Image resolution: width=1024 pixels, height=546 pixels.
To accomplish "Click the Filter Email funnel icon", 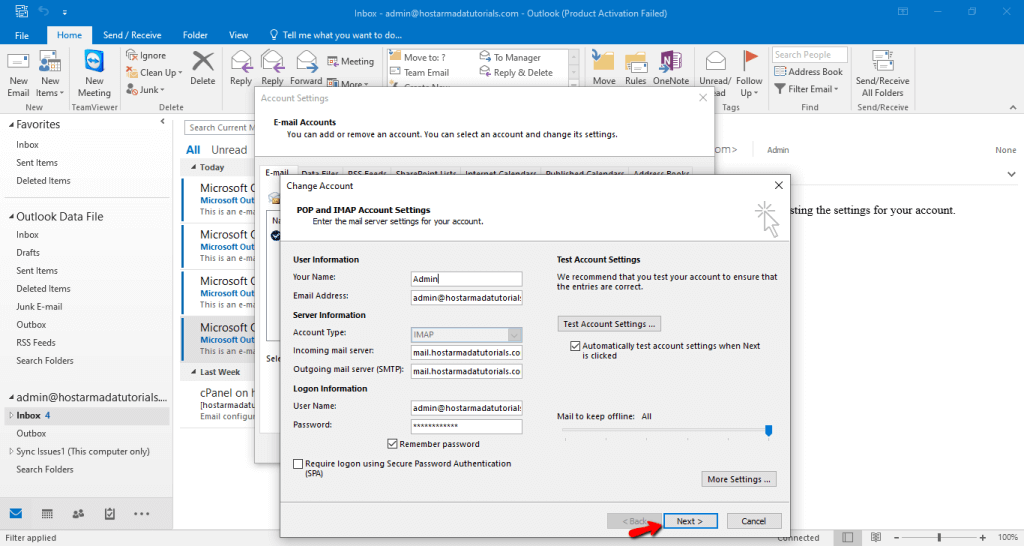I will (x=780, y=89).
